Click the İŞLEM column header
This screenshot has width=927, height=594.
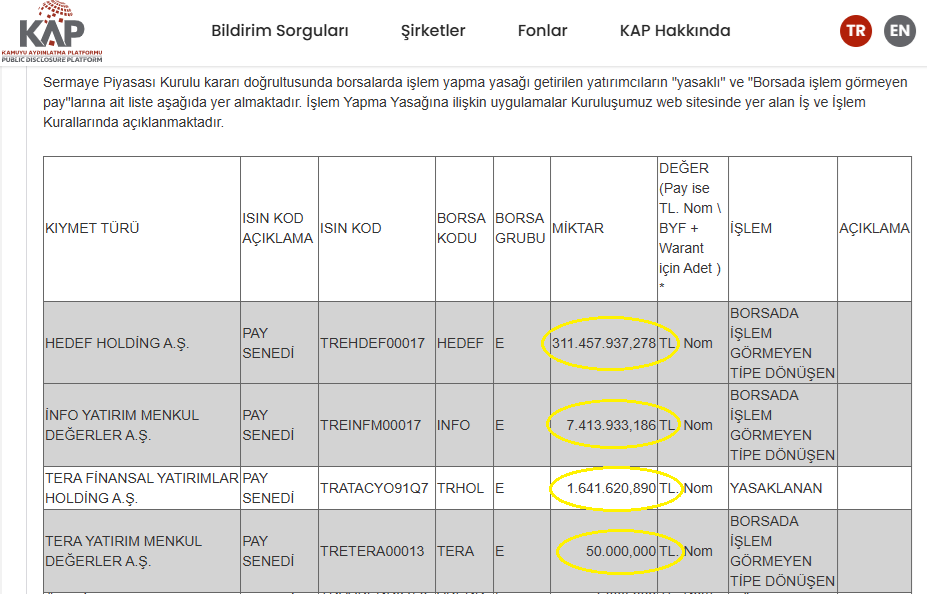[783, 229]
